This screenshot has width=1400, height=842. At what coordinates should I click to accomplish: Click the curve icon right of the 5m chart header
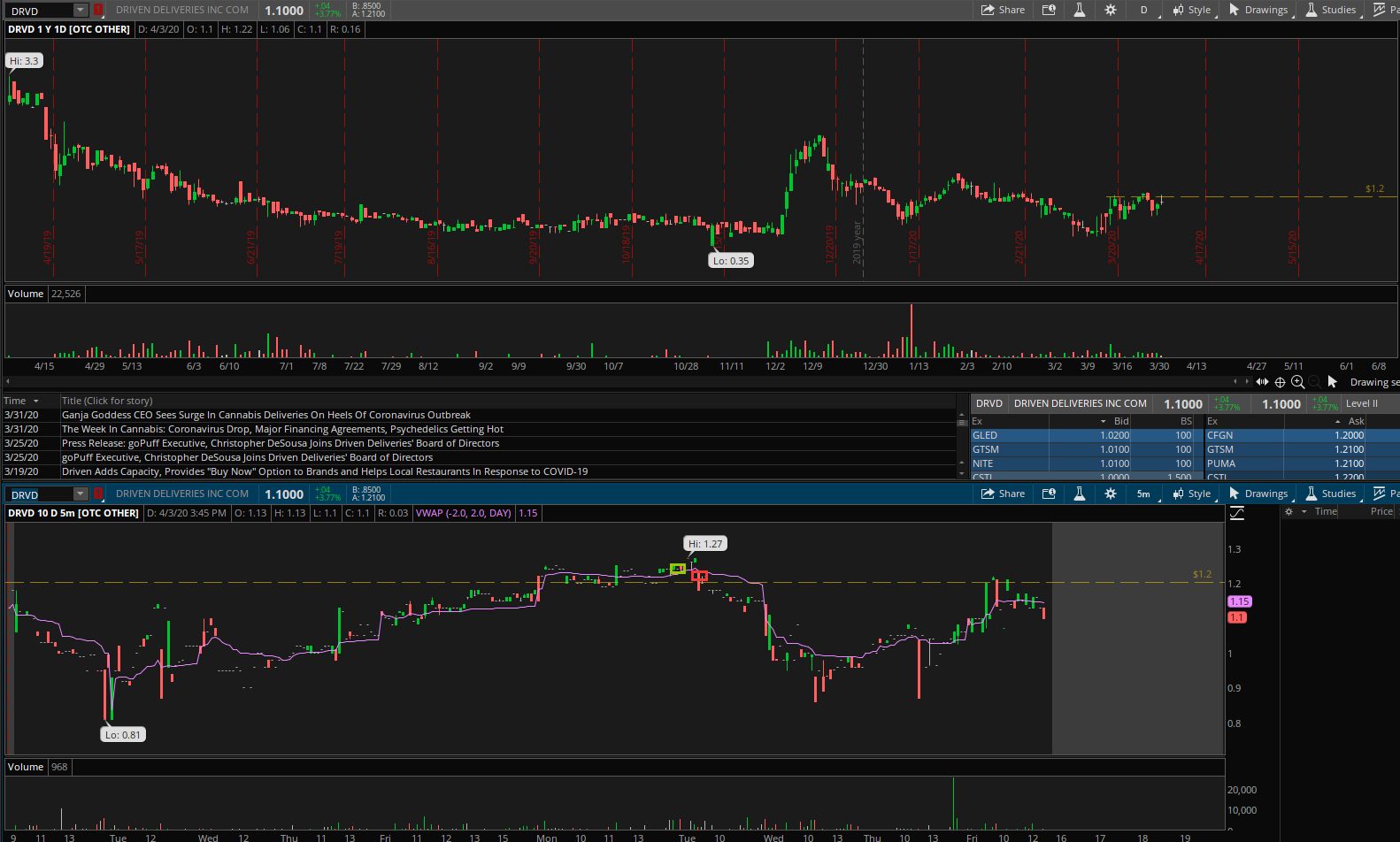click(x=1237, y=513)
